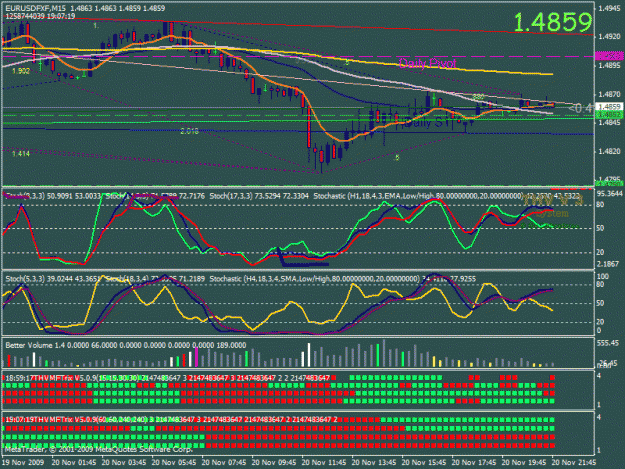The image size is (625, 469).
Task: Click the white 1.4859 current price tag on axis
Action: point(609,107)
